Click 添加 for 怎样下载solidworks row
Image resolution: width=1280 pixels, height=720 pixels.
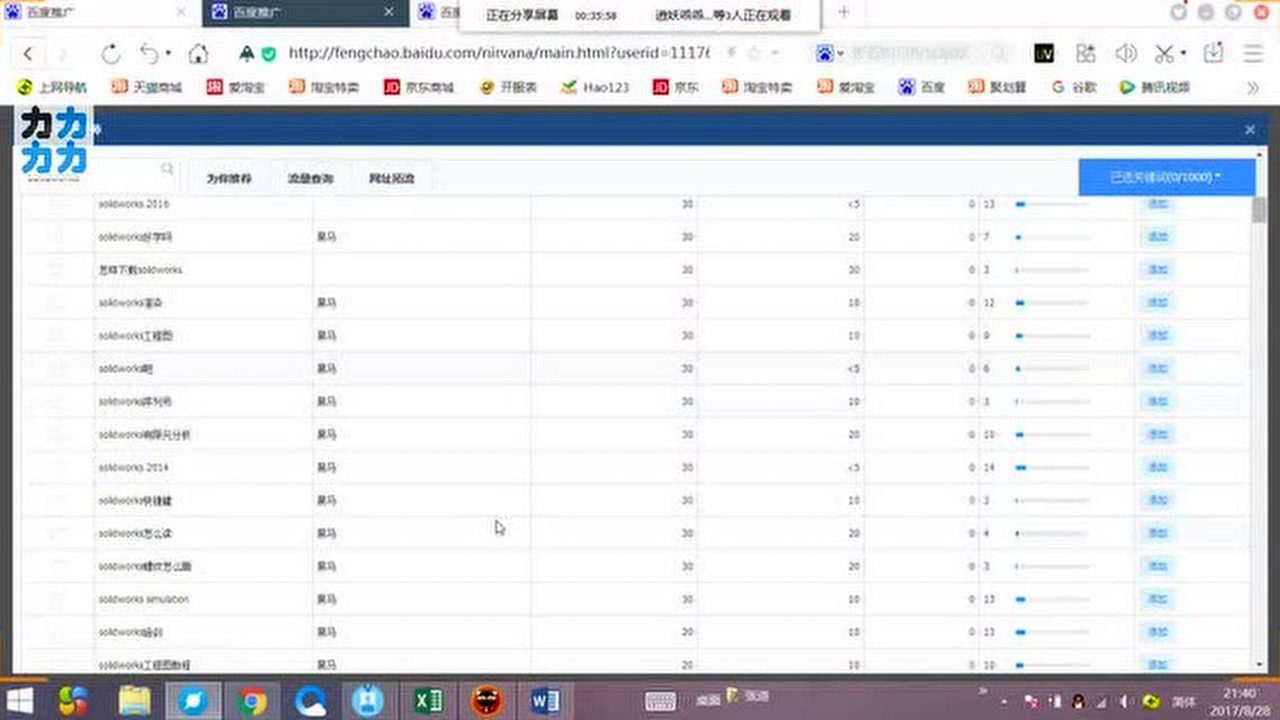tap(1157, 270)
